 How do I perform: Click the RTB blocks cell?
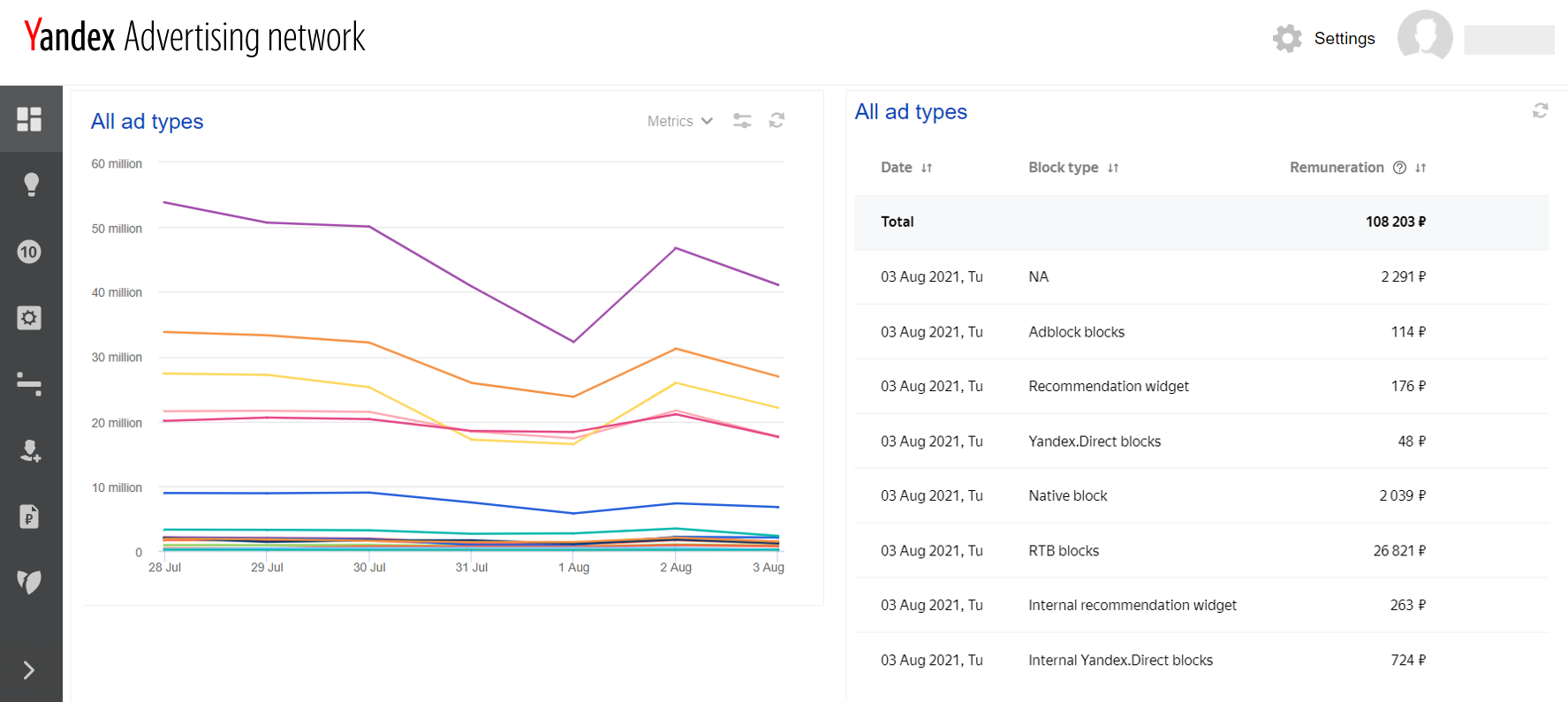click(x=1064, y=551)
